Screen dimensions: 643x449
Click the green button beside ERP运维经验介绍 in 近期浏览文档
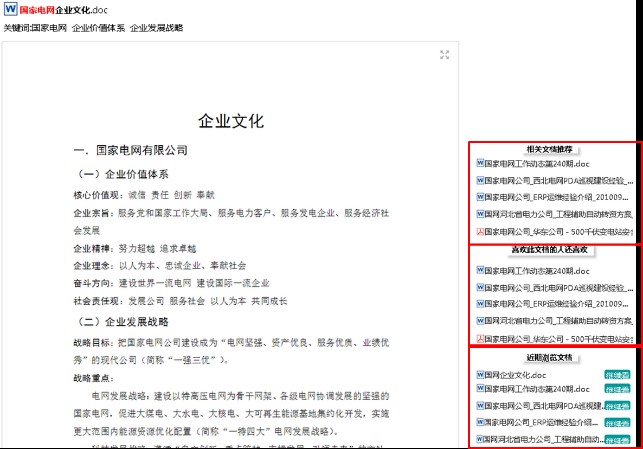coord(617,423)
